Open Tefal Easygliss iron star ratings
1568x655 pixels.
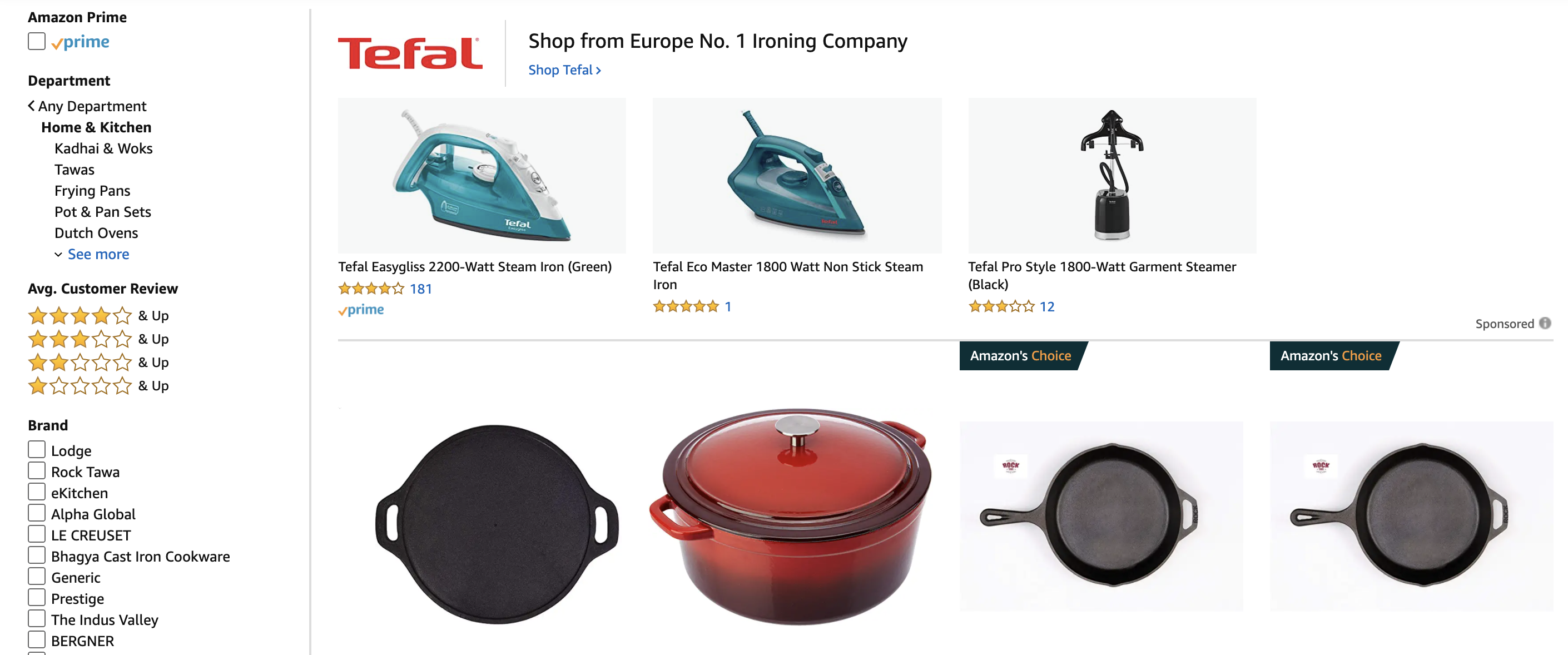pos(371,289)
